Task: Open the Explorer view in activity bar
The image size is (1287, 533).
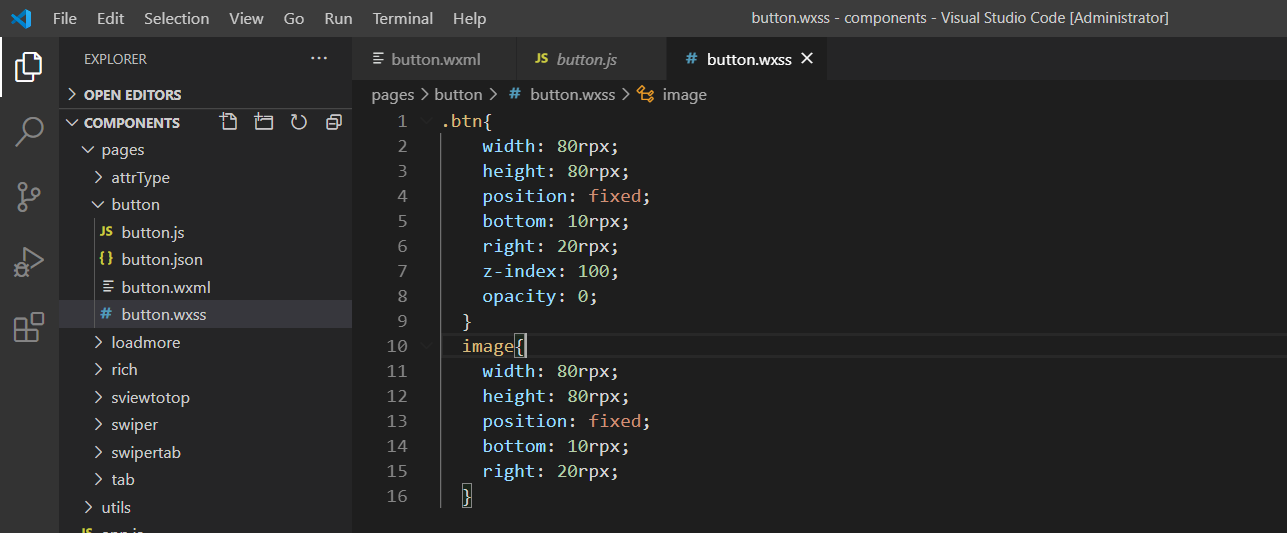Action: tap(29, 68)
